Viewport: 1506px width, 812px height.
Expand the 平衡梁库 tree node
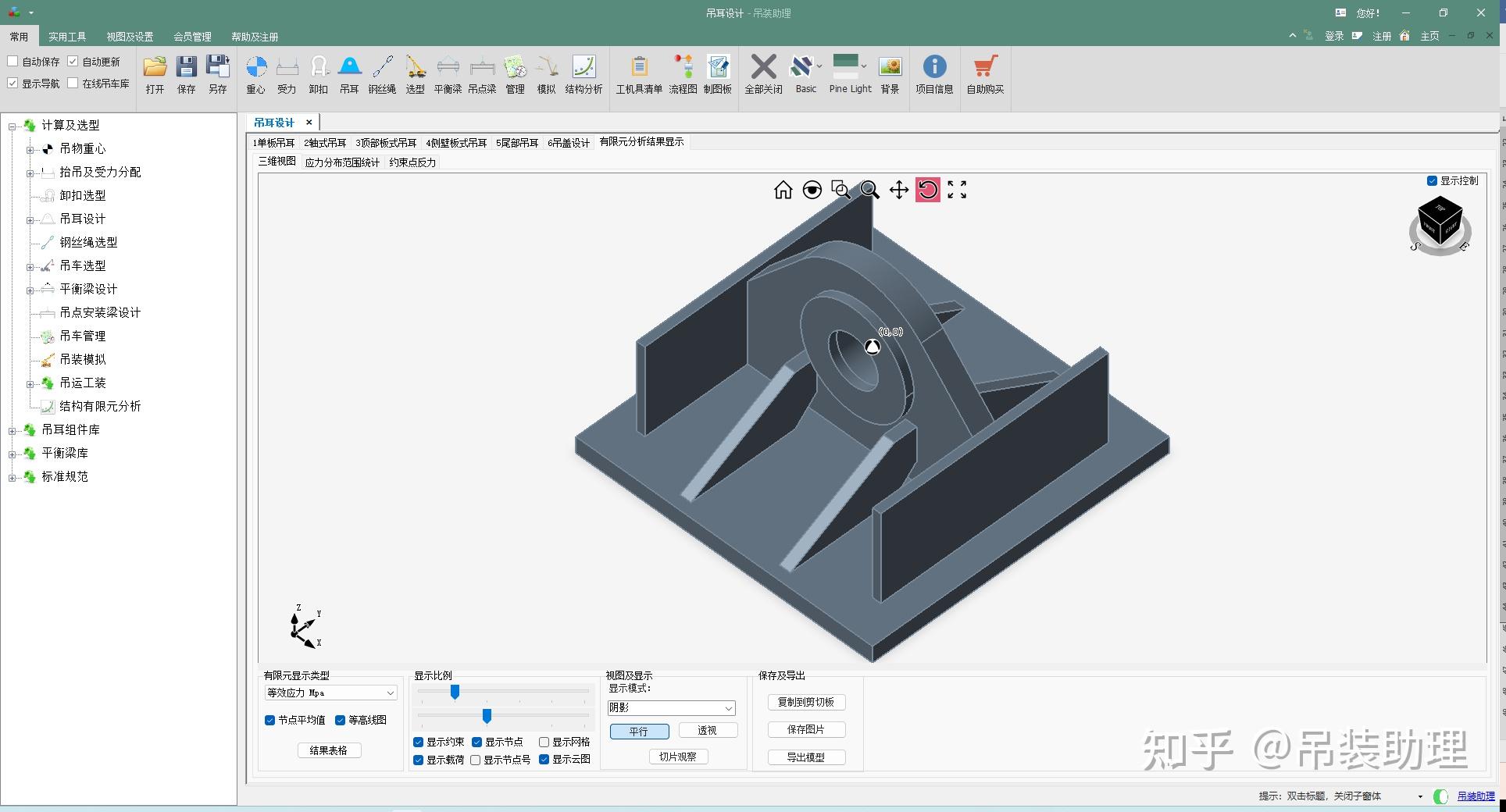click(x=12, y=454)
